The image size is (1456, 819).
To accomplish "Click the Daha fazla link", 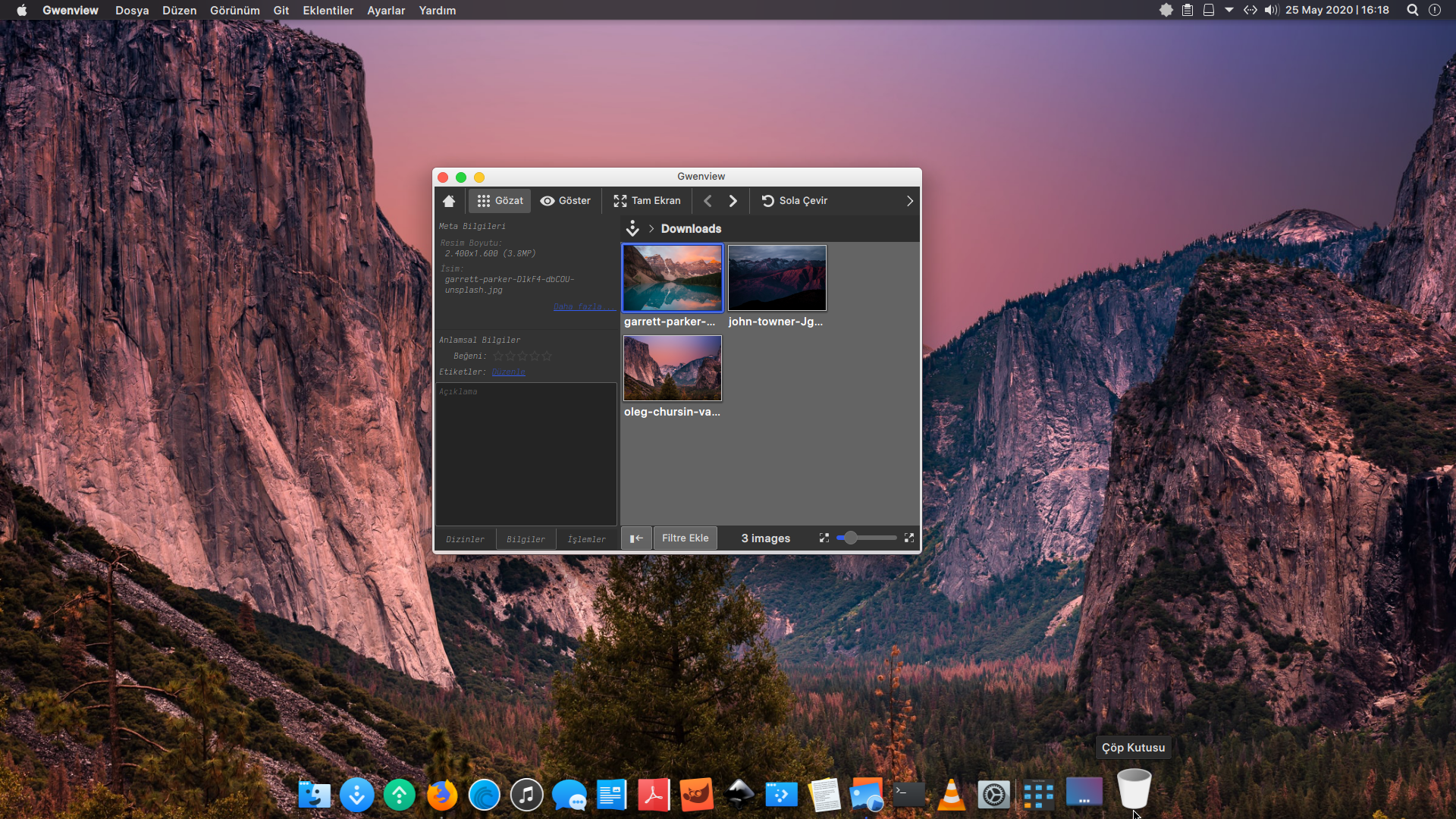I will 582,306.
